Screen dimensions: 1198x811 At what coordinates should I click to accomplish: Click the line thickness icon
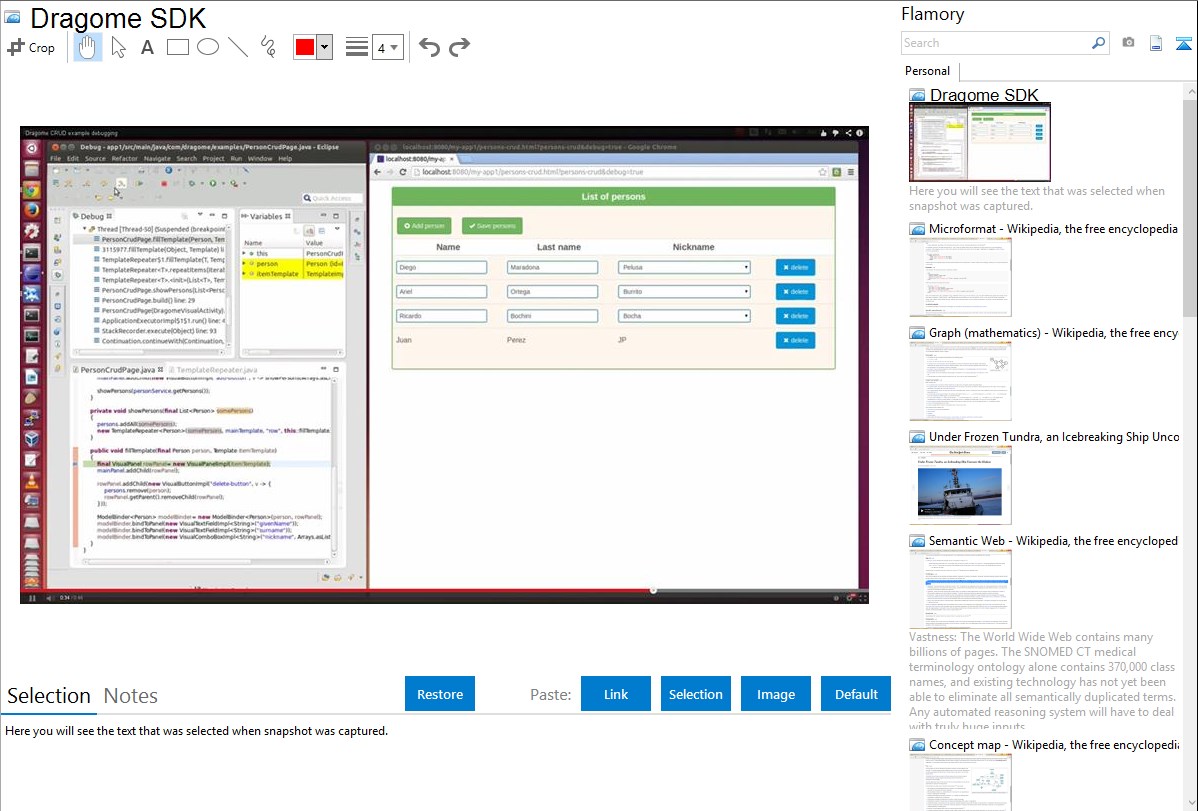click(356, 47)
